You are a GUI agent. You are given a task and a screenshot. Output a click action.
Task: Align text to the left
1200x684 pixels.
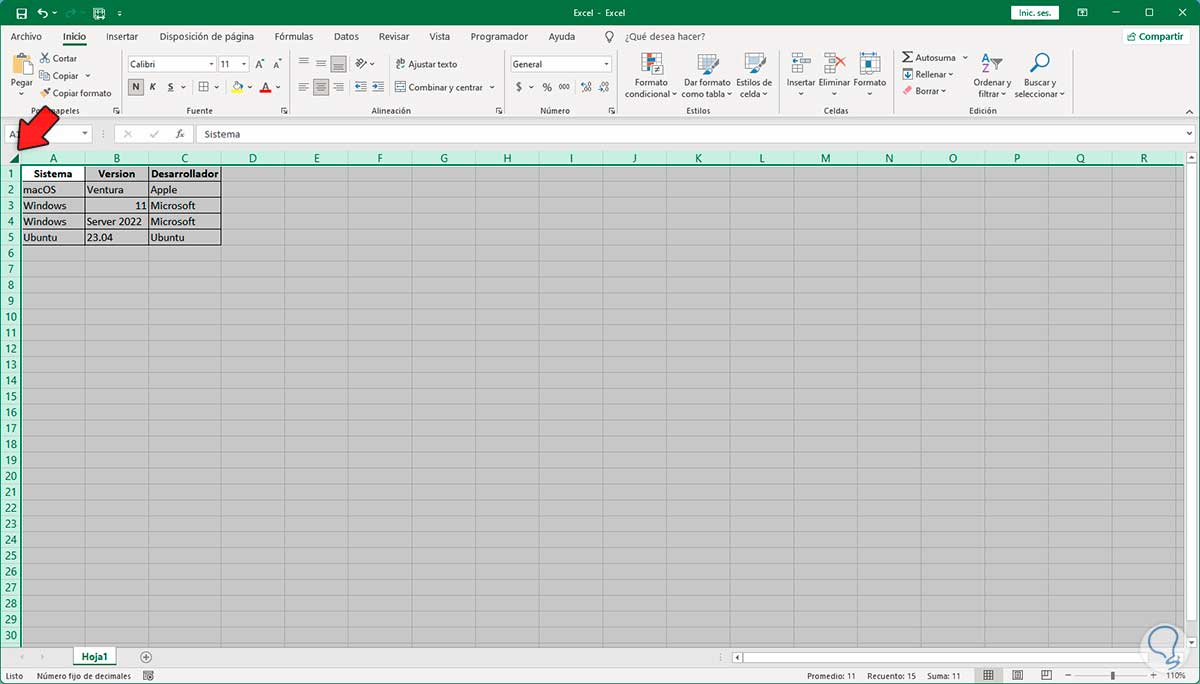(305, 87)
